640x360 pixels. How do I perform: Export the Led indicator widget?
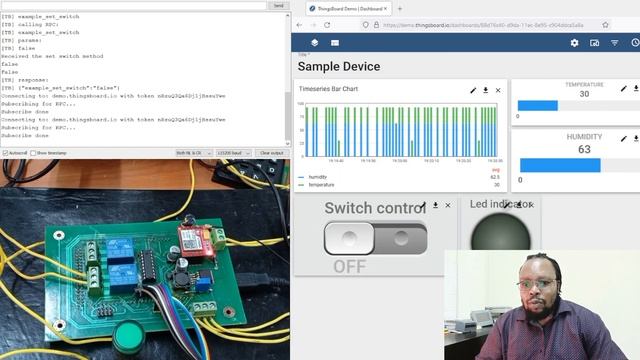519,204
